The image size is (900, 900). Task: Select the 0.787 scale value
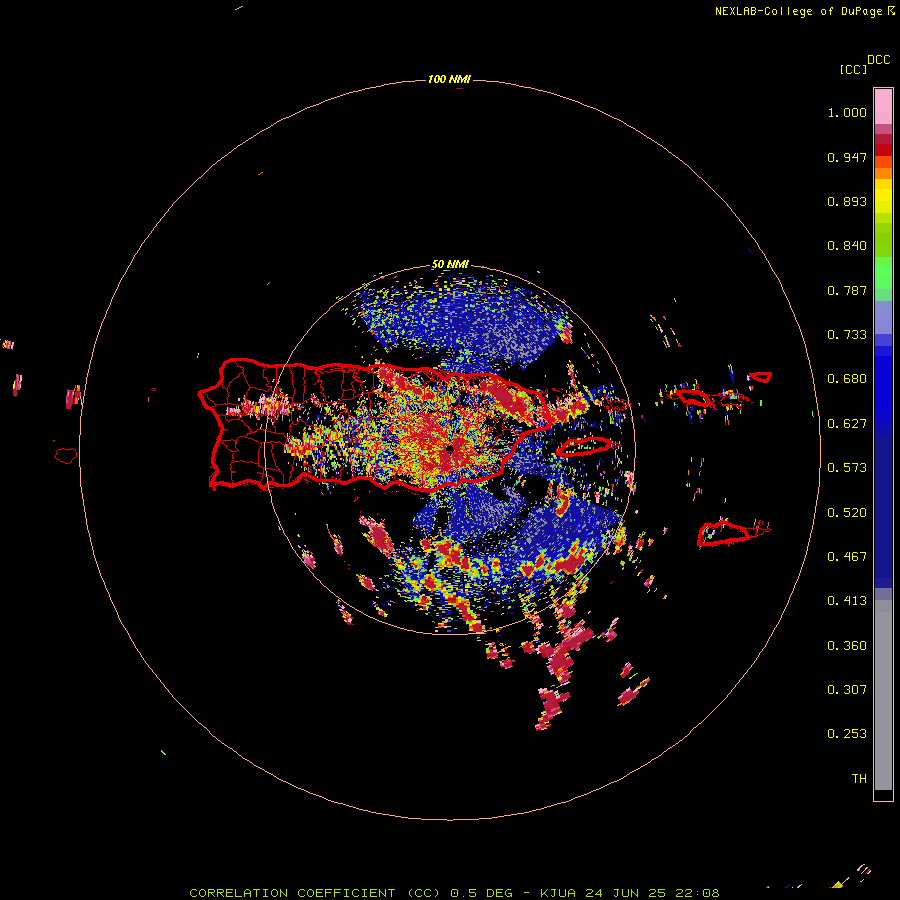point(847,290)
